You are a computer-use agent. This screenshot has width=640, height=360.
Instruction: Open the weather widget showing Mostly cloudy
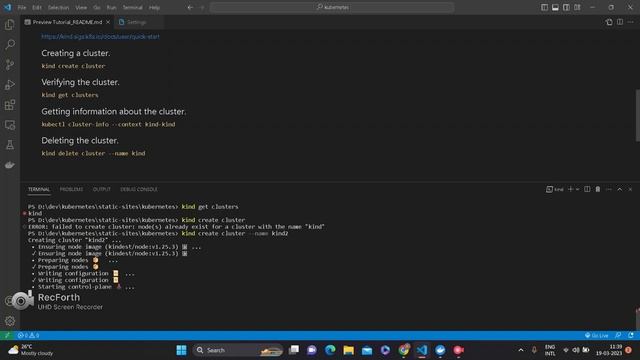coord(31,350)
